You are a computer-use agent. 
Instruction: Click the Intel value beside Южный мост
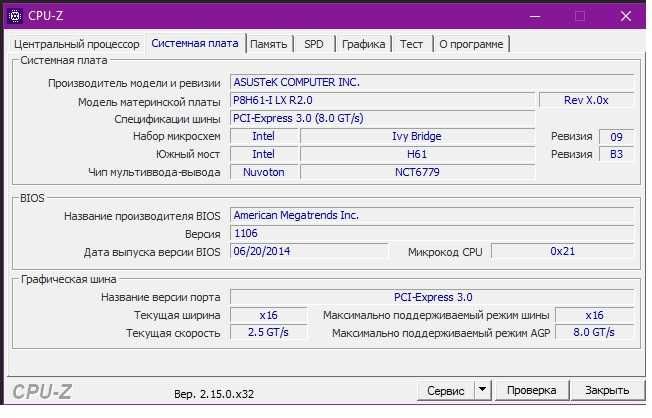(x=264, y=154)
